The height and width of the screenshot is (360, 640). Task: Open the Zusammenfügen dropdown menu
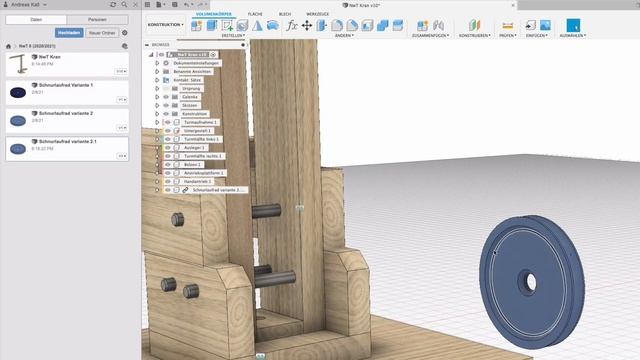pyautogui.click(x=430, y=36)
